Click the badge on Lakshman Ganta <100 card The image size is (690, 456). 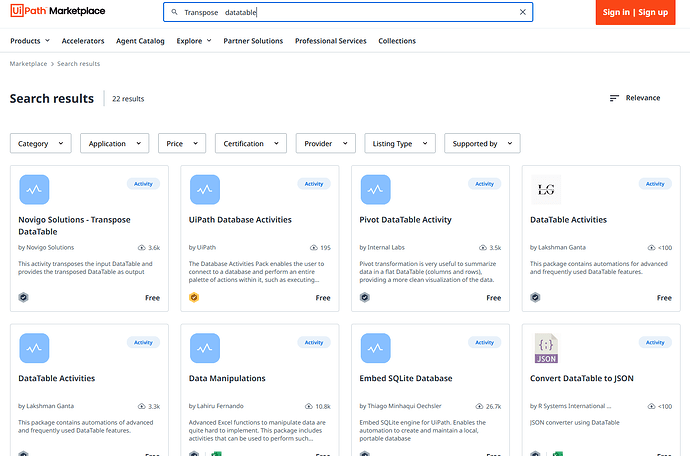pyautogui.click(x=535, y=298)
